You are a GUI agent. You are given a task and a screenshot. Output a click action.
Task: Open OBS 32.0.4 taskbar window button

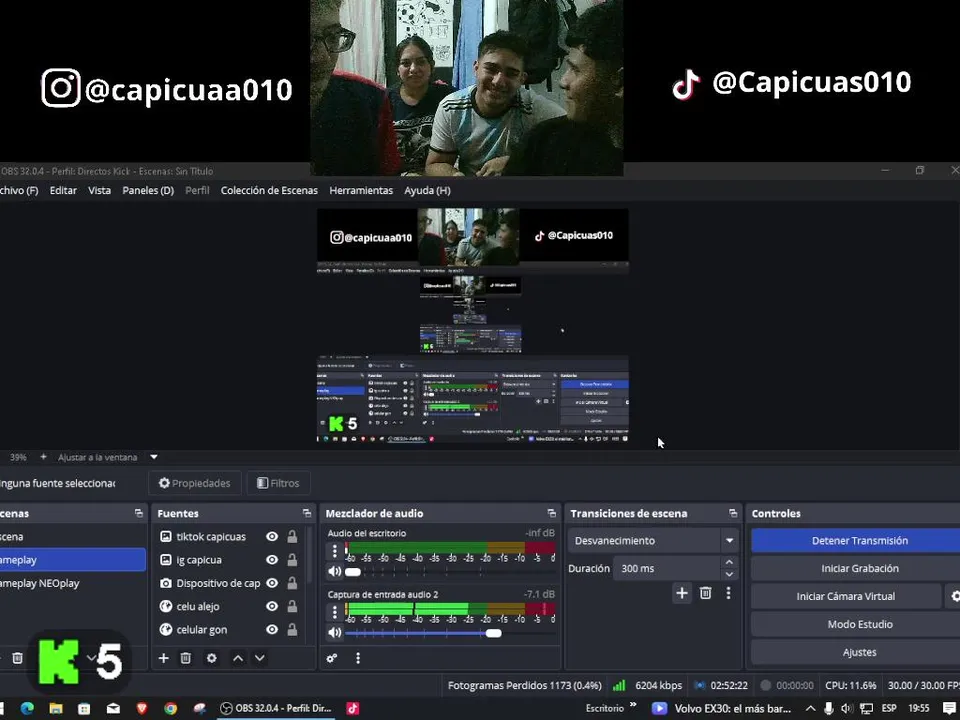click(x=276, y=708)
